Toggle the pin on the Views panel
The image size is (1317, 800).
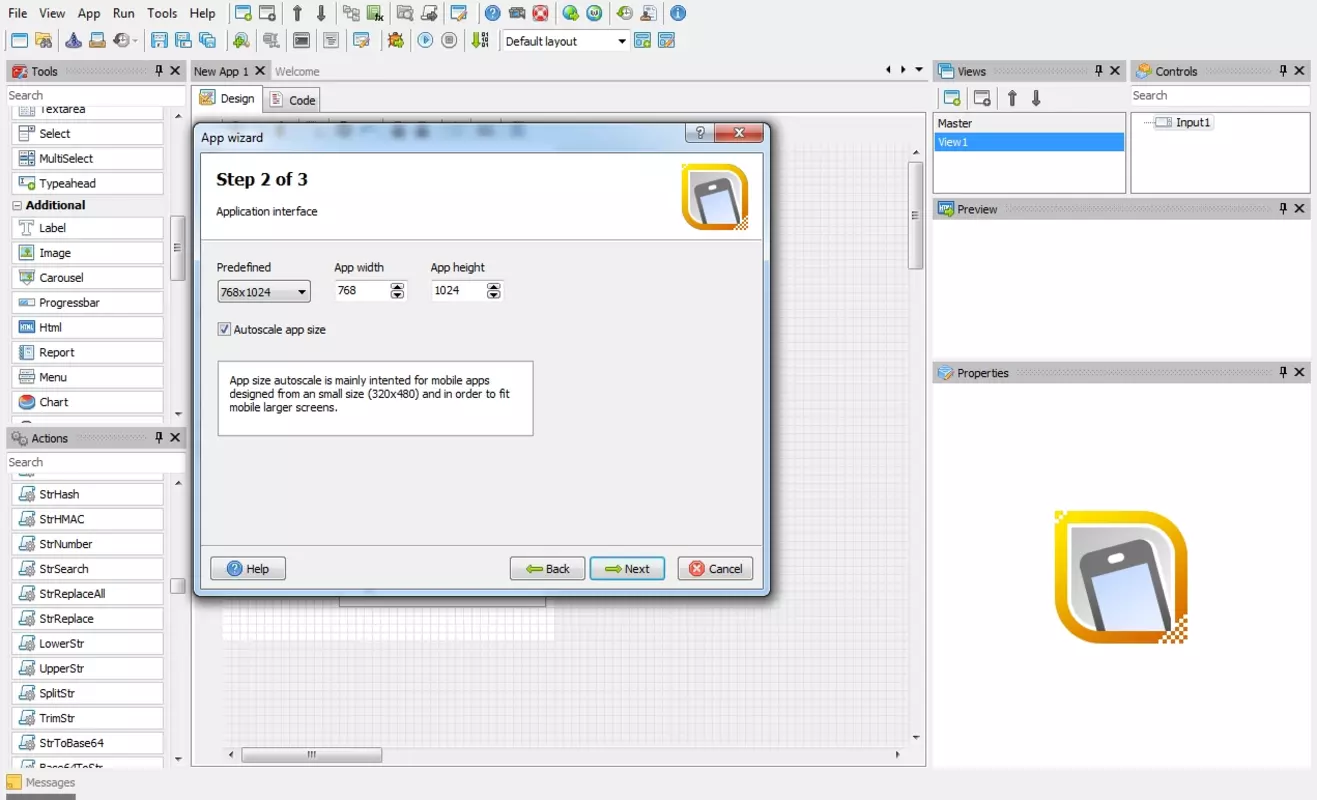(1098, 71)
